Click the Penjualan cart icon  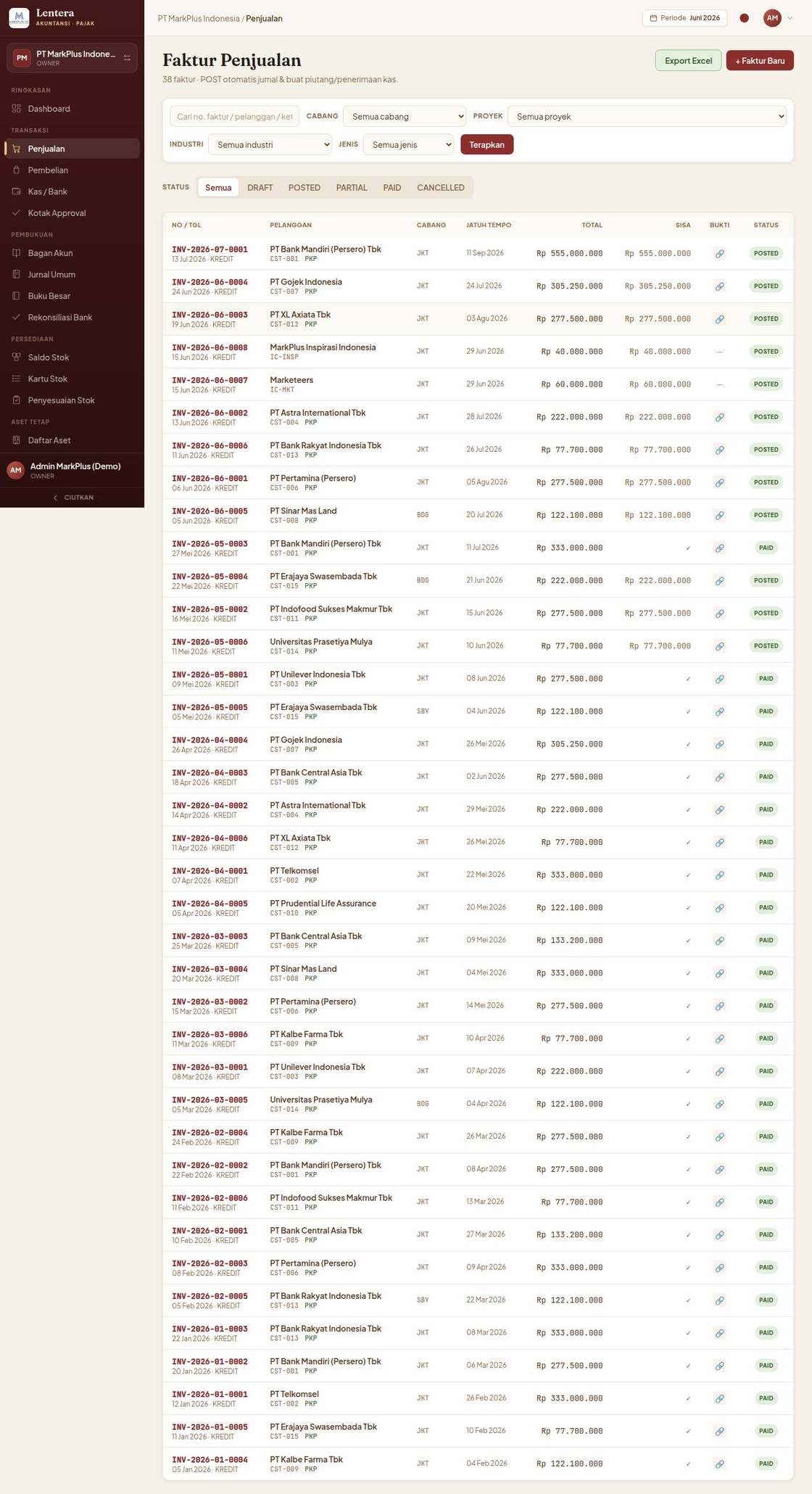(17, 149)
